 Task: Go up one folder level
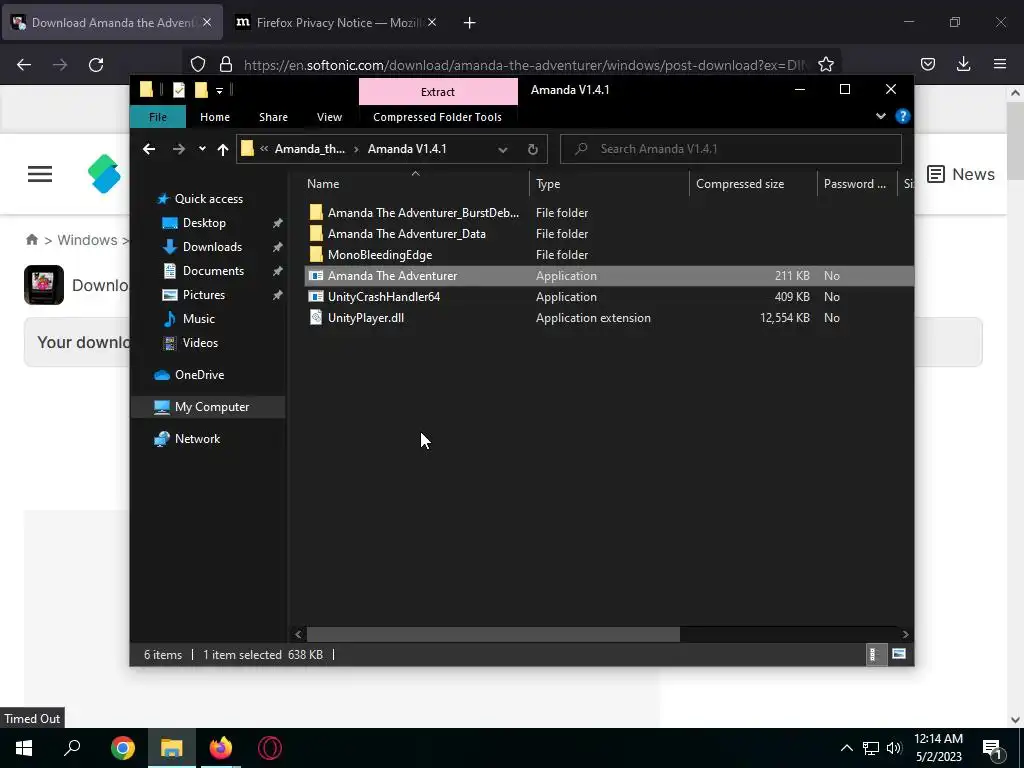coord(223,150)
